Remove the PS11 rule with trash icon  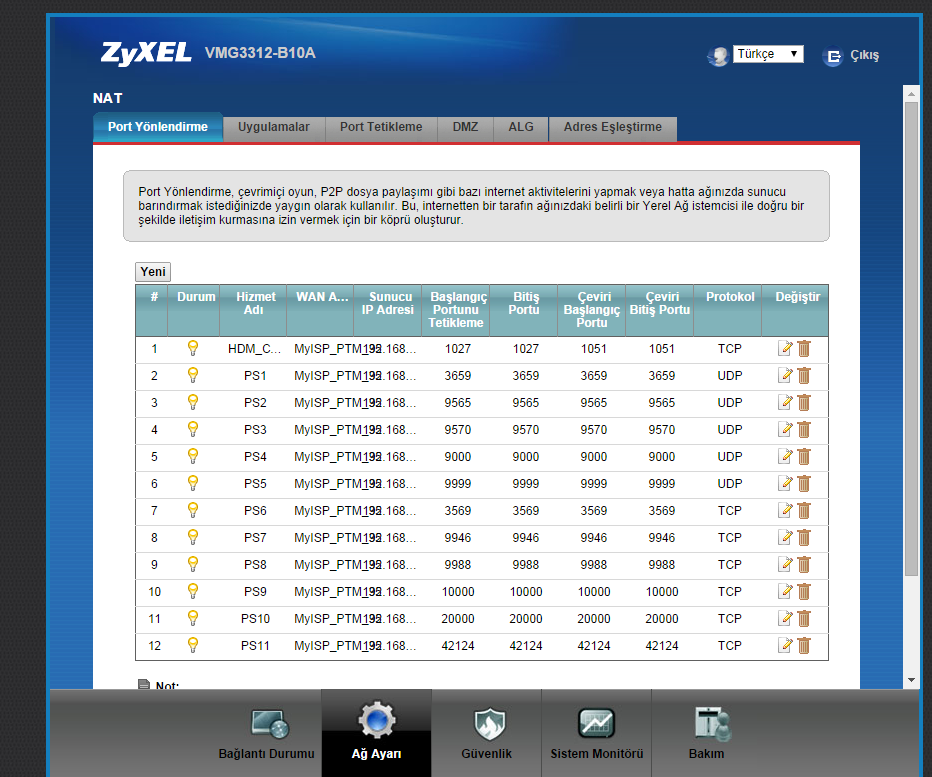point(804,646)
